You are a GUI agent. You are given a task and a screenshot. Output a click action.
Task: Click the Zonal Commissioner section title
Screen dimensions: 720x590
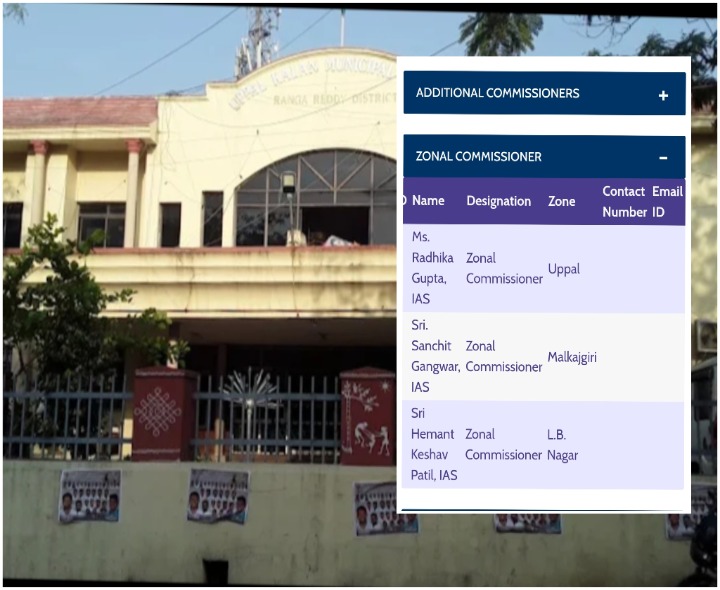pos(479,157)
